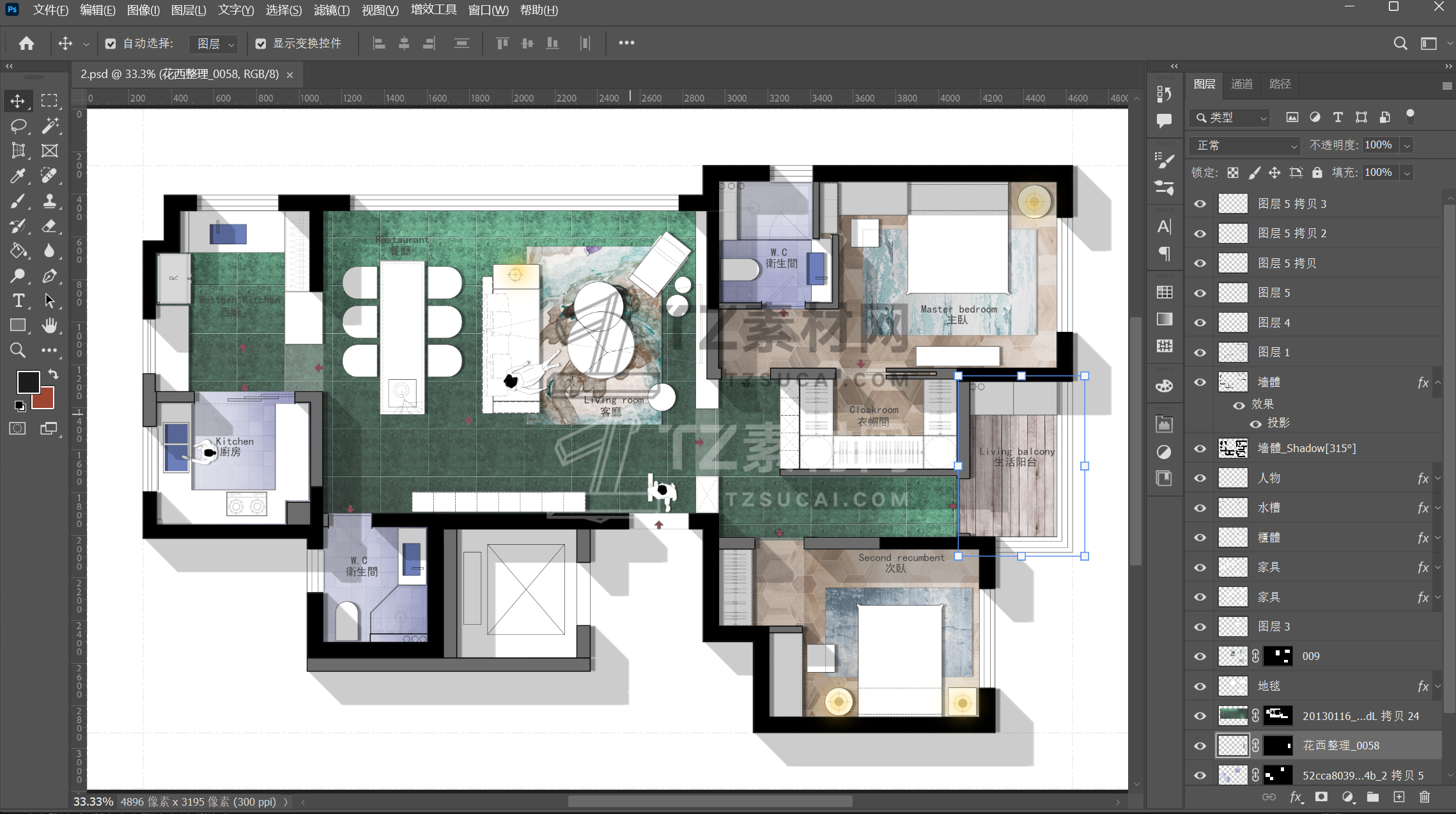This screenshot has height=814, width=1456.
Task: Open the 不透明度 opacity dropdown arrow
Action: pyautogui.click(x=1407, y=146)
